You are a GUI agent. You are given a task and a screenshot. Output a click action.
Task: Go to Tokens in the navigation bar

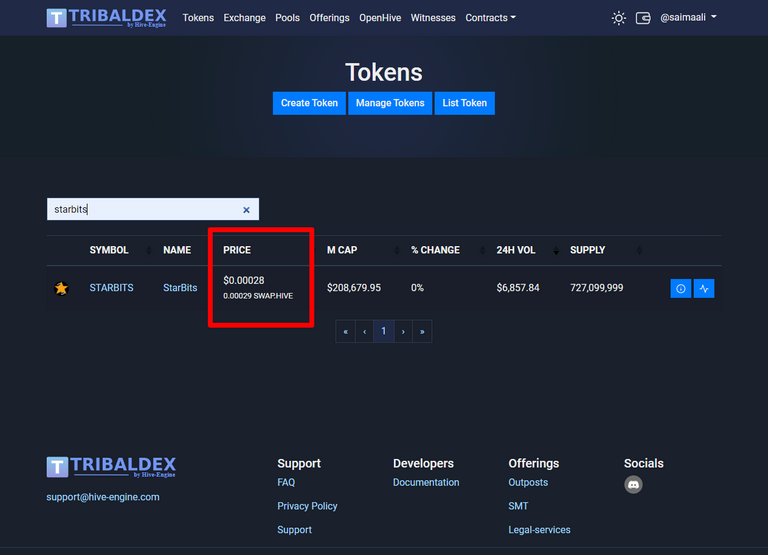click(198, 18)
